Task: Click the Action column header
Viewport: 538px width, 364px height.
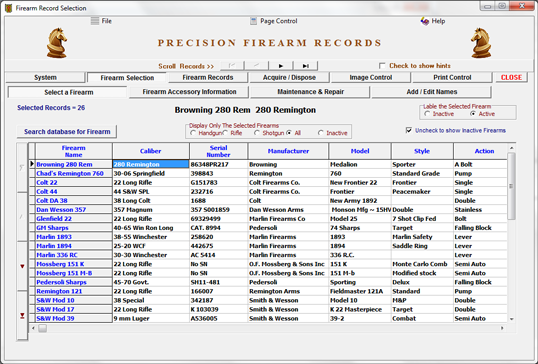Action: 480,151
